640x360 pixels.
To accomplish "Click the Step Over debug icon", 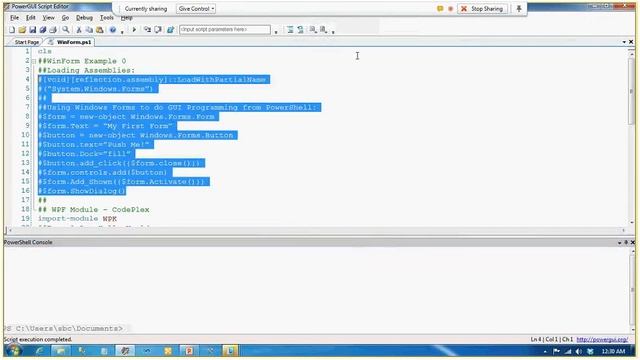I will pyautogui.click(x=158, y=30).
